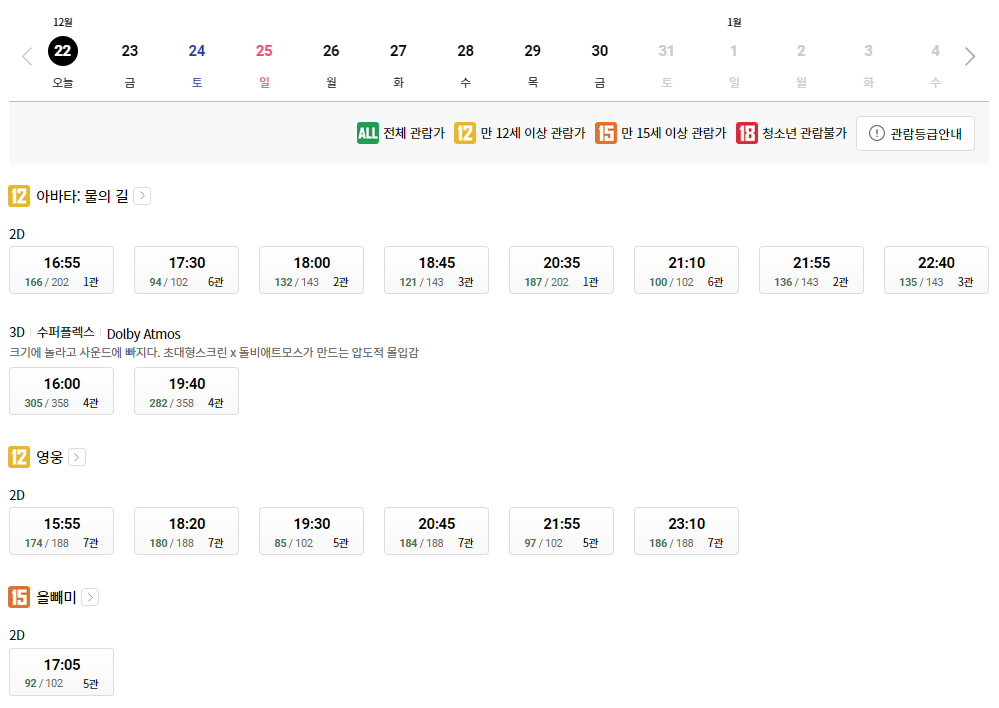Screen dimensions: 999x708
Task: Book the 17:05 showing of 올빼미
Action: (61, 671)
